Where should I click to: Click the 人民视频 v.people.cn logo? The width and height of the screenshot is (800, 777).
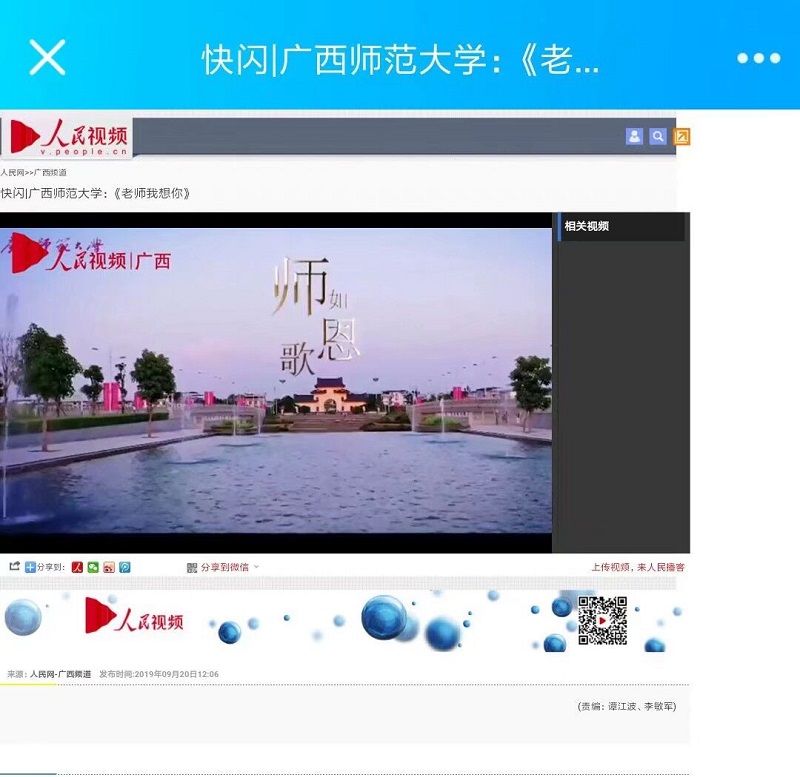point(68,138)
